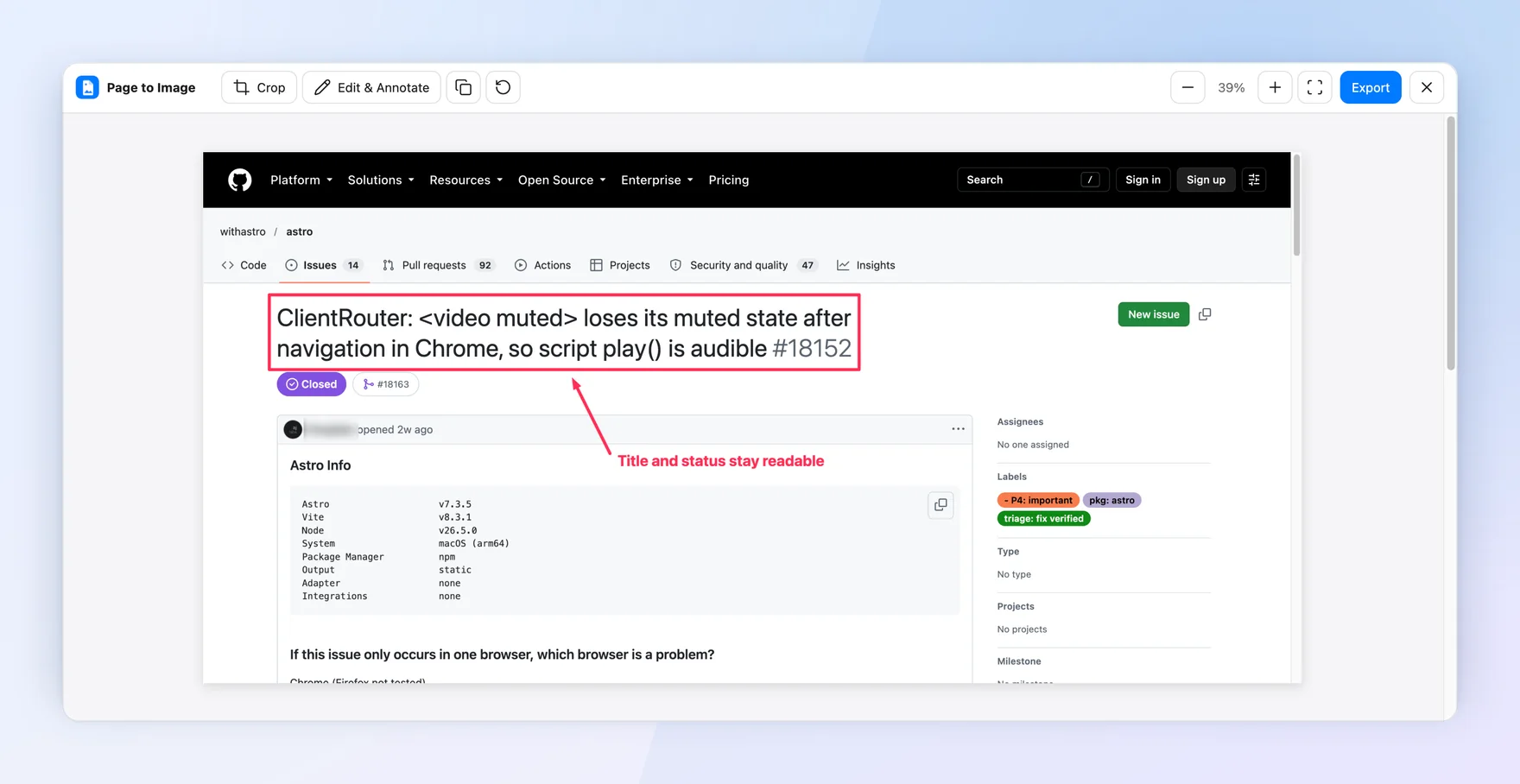
Task: Create a New issue
Action: (x=1153, y=314)
